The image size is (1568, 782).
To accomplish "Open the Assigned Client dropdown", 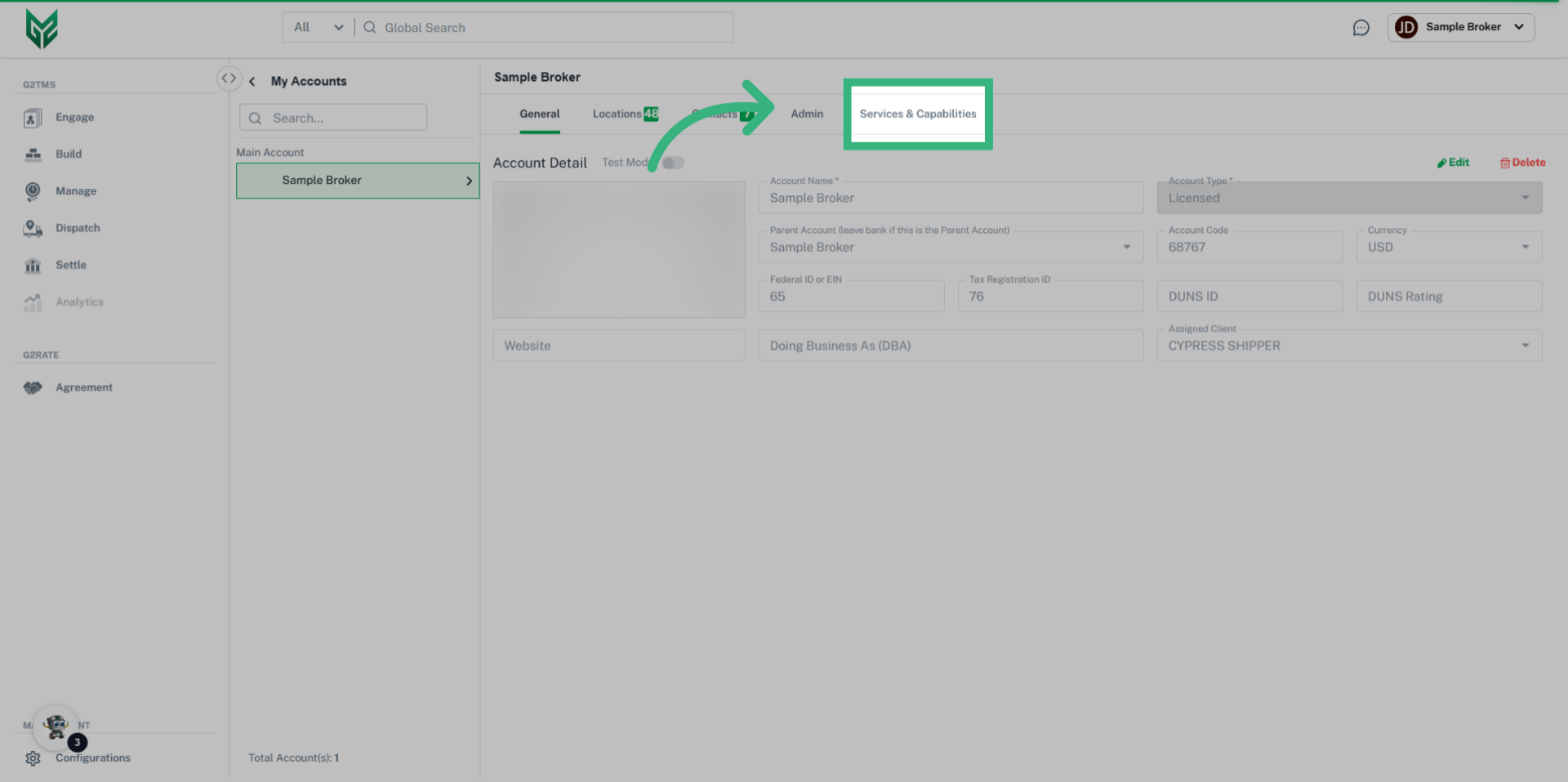I will pos(1526,345).
